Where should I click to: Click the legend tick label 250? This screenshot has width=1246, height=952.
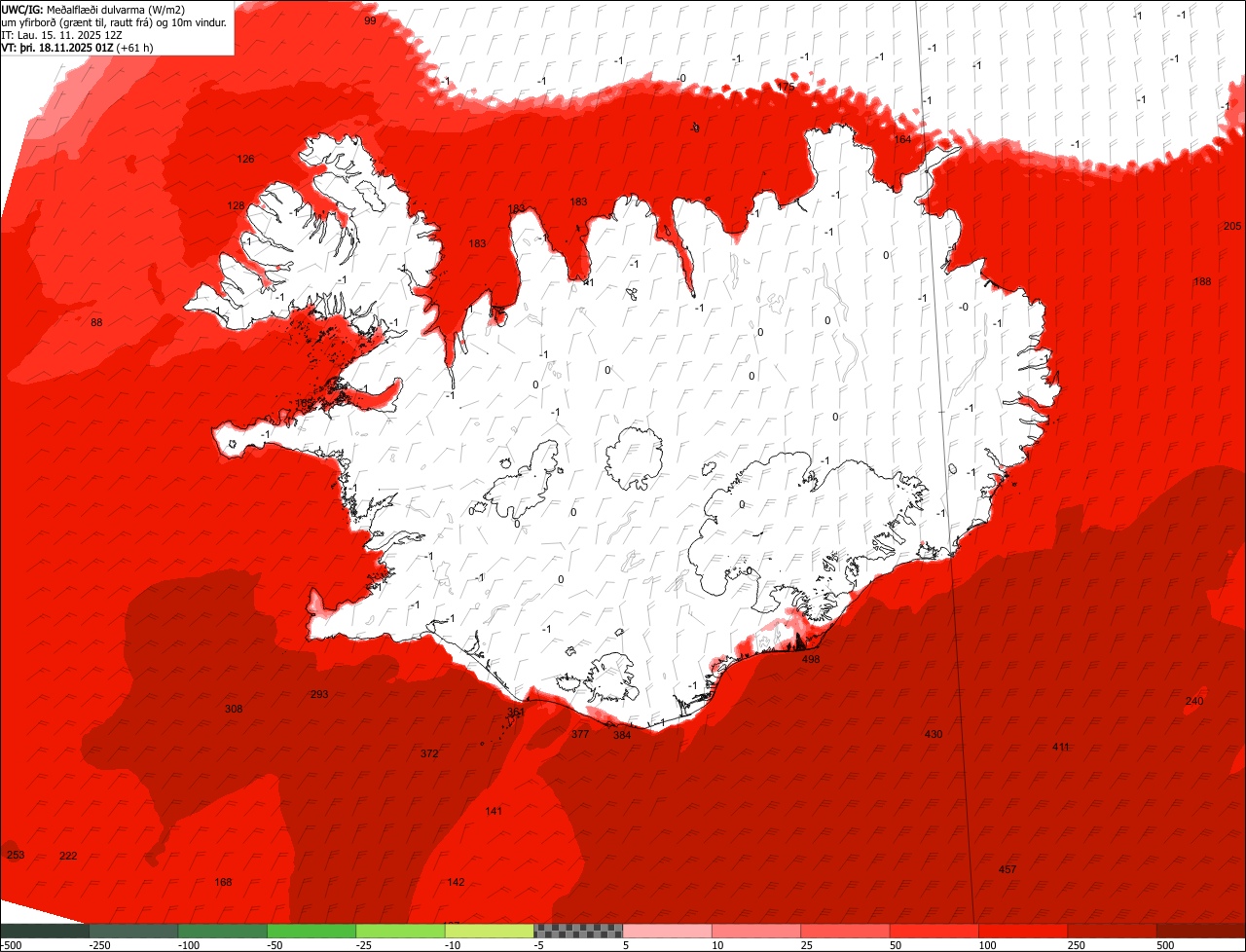[x=1076, y=945]
